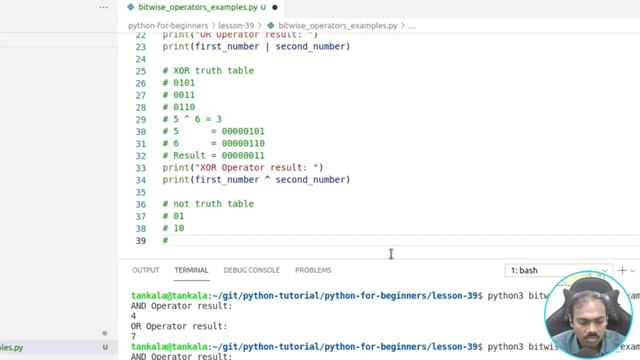Switch to the DEBUG CONSOLE tab
640x360 pixels.
coord(251,270)
